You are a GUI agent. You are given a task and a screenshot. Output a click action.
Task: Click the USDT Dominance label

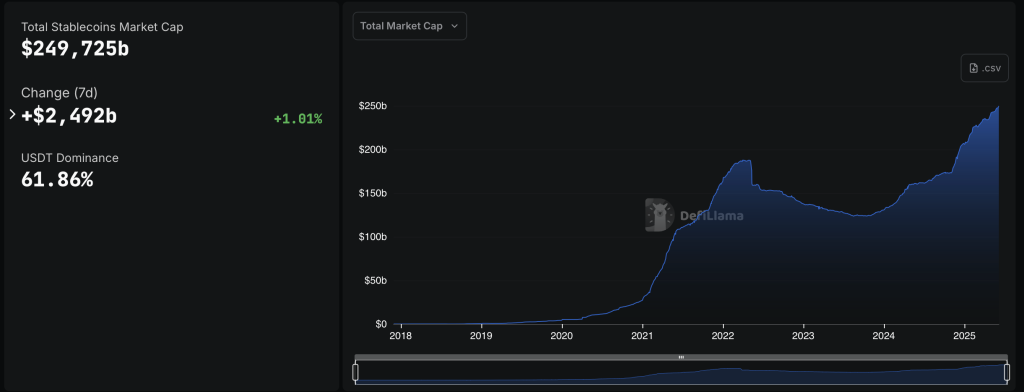pos(70,157)
